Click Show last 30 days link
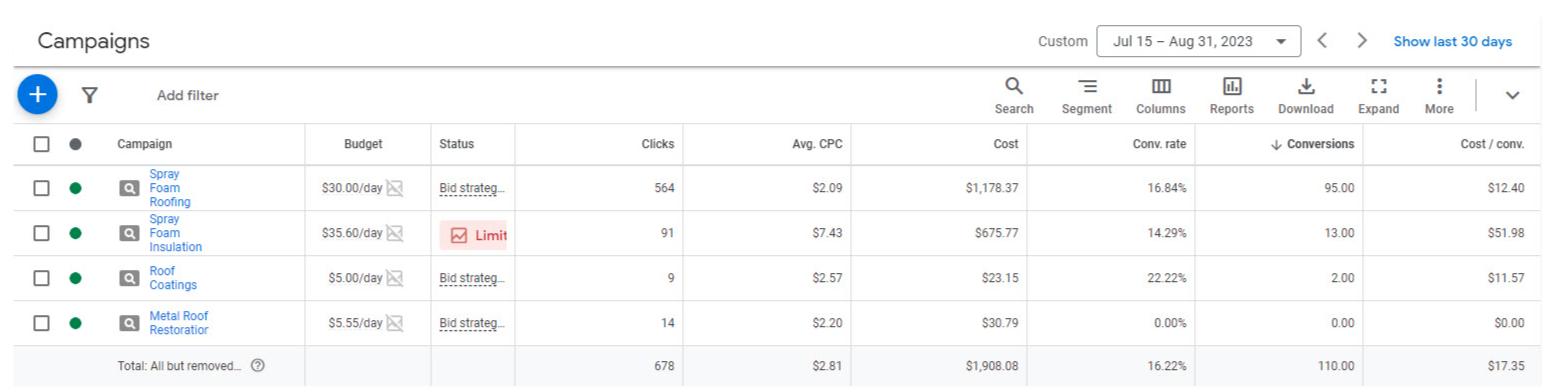This screenshot has height=392, width=1549. (1453, 42)
